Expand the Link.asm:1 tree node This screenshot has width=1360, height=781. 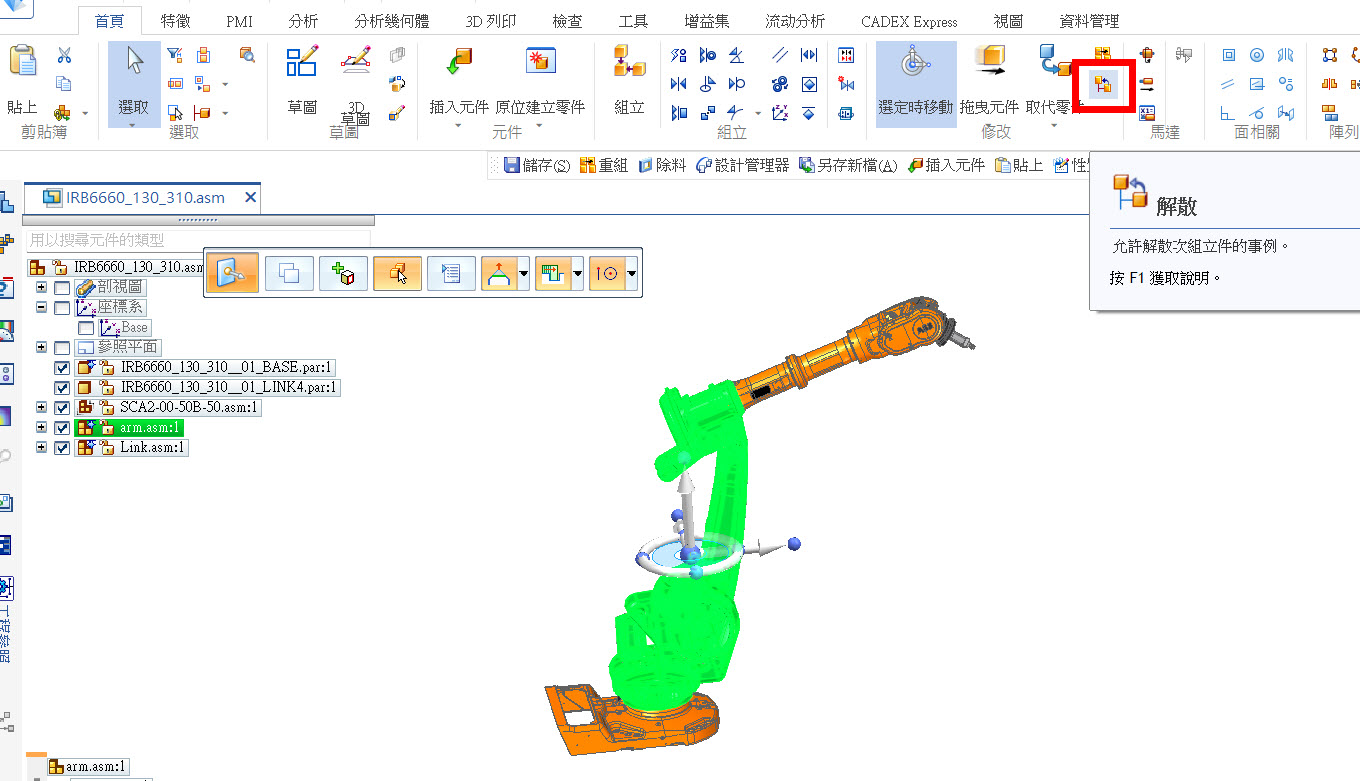click(41, 448)
